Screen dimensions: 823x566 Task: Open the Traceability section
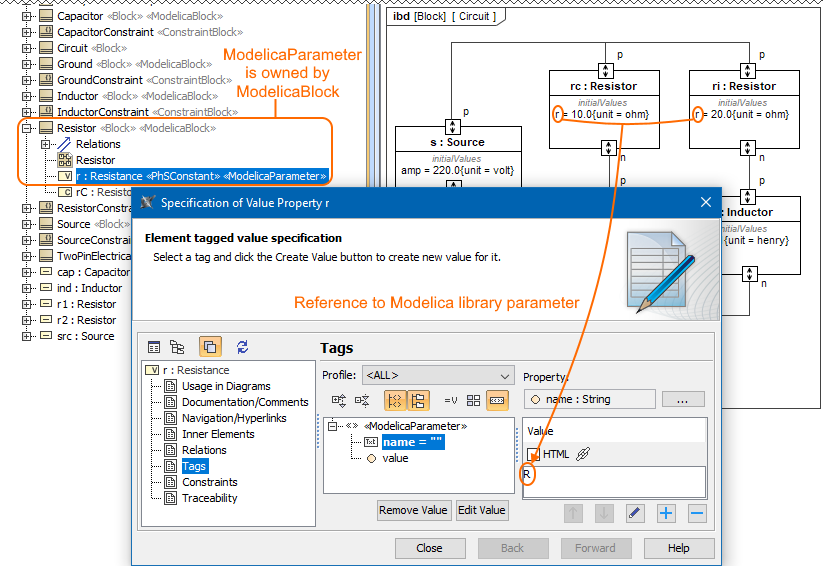pos(209,498)
